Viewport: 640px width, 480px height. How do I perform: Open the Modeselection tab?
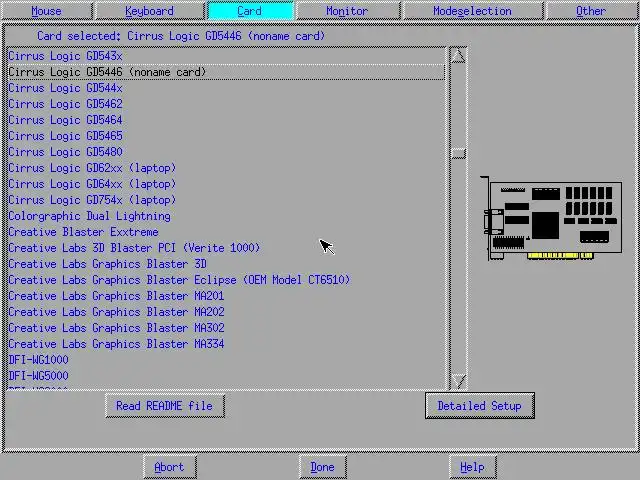[x=473, y=11]
